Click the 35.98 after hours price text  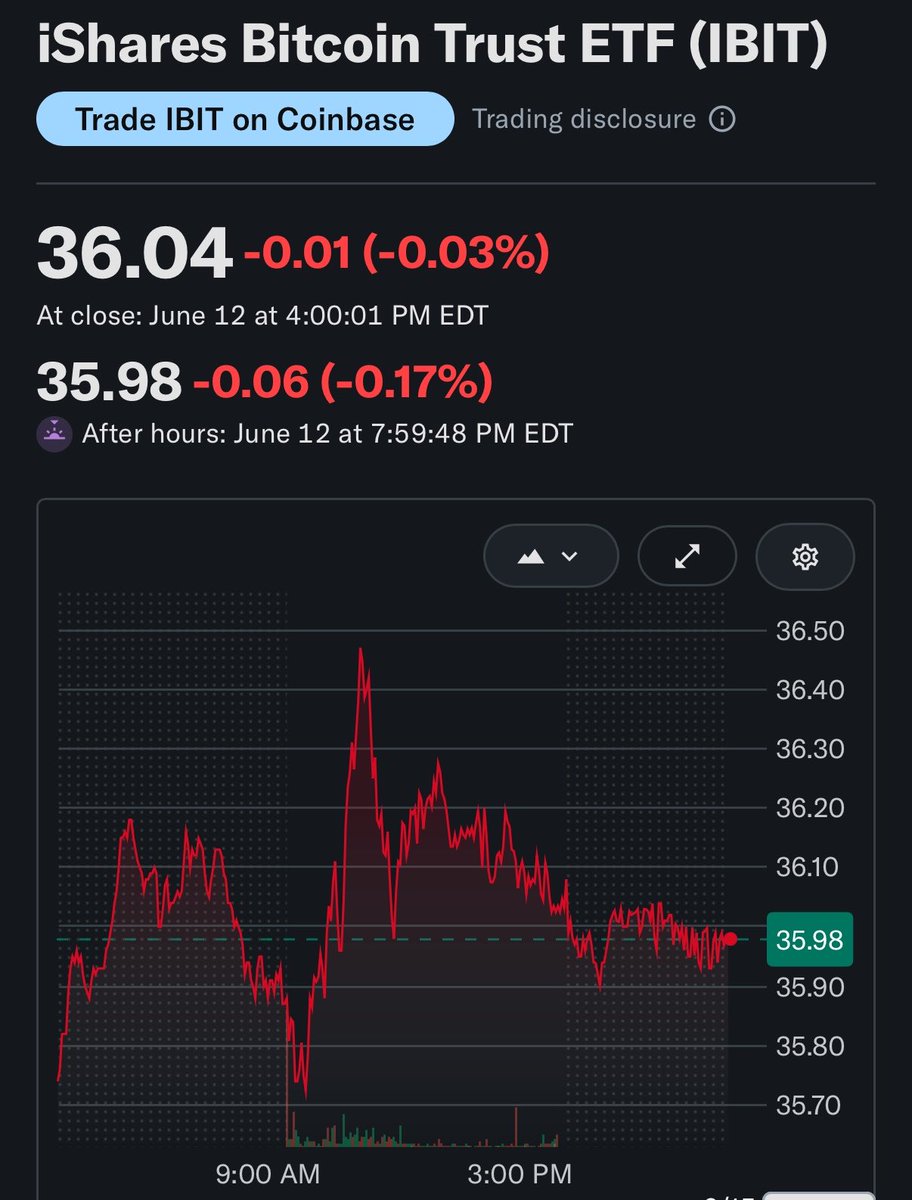[110, 381]
